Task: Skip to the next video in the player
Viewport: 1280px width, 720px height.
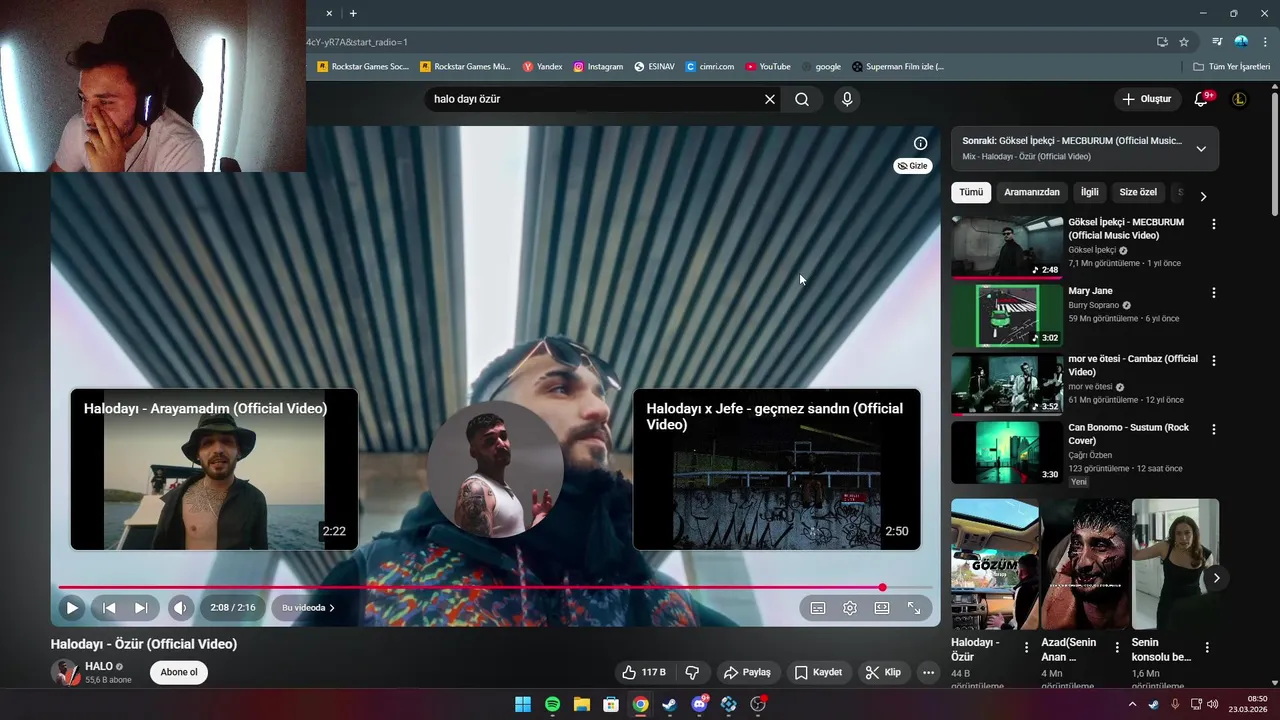Action: (141, 607)
